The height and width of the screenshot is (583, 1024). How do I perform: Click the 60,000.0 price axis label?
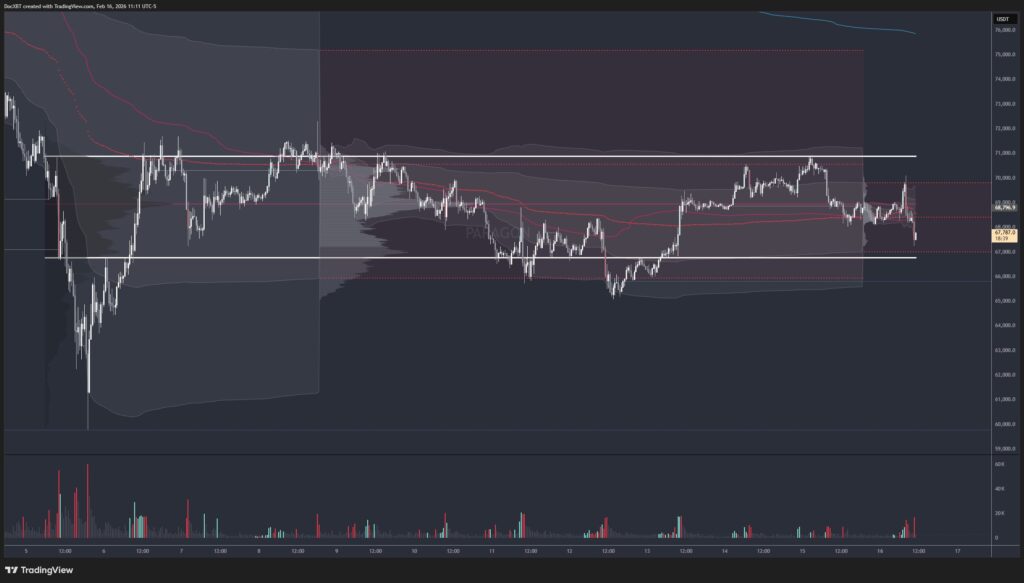coord(1005,424)
